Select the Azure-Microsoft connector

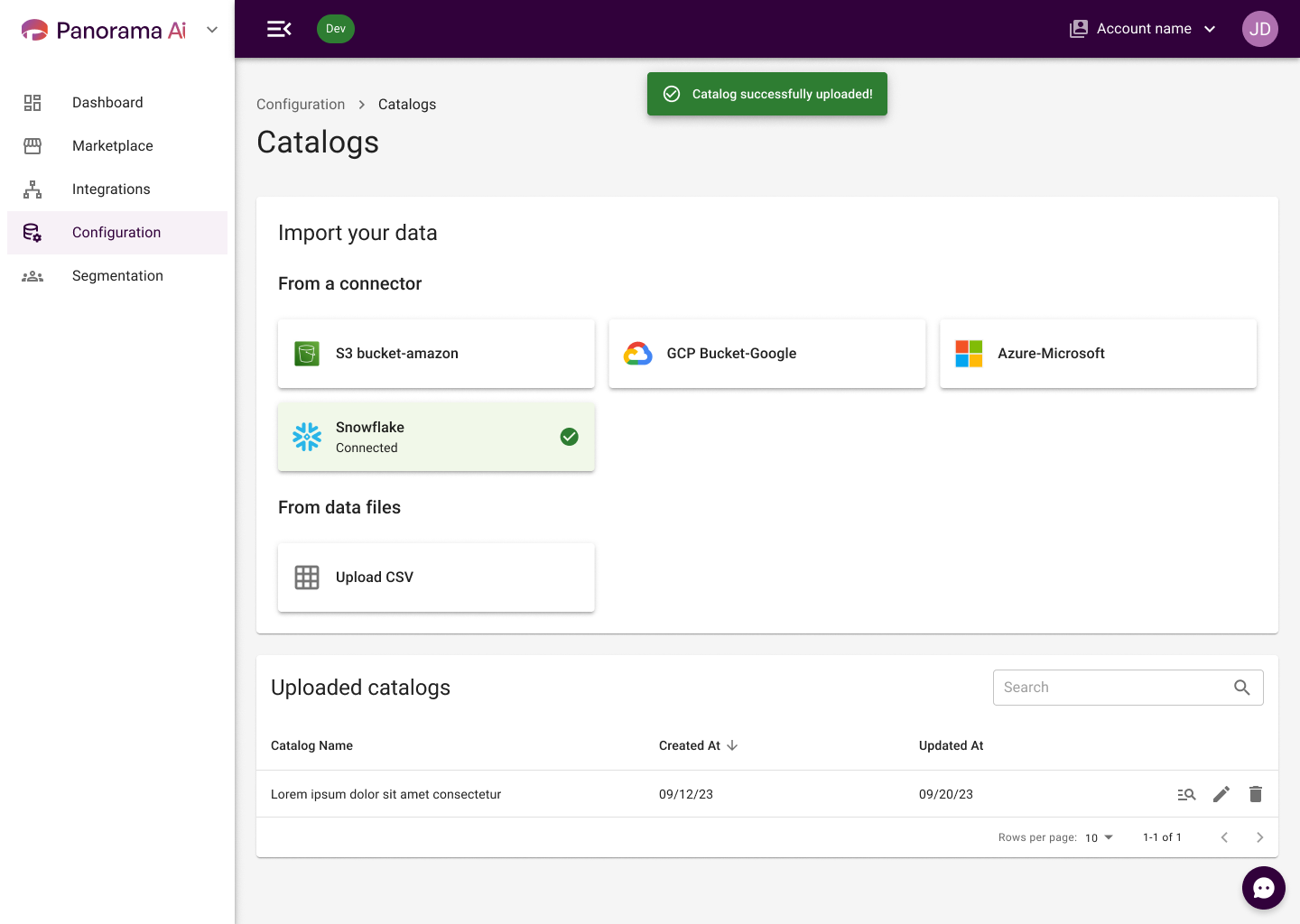point(1098,354)
